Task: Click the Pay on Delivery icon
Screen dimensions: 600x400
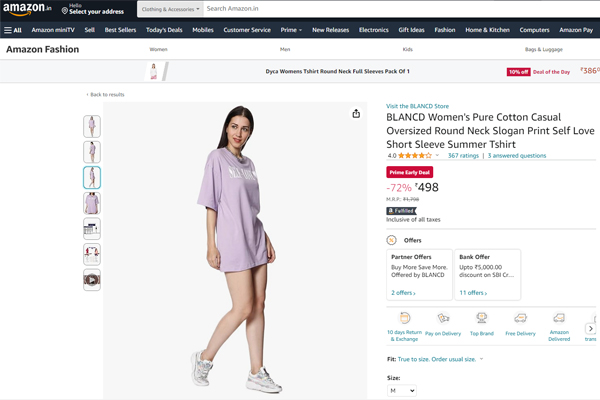Action: 443,318
